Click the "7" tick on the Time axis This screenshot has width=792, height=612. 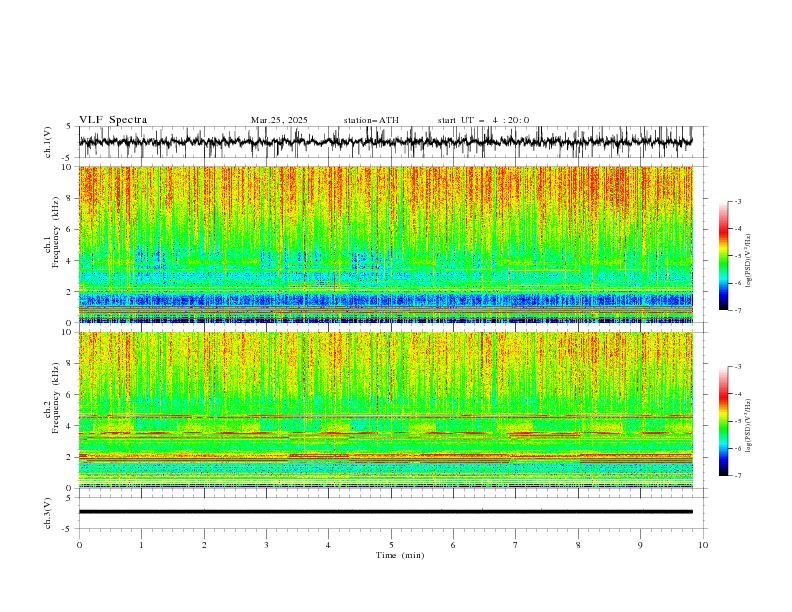pyautogui.click(x=516, y=545)
